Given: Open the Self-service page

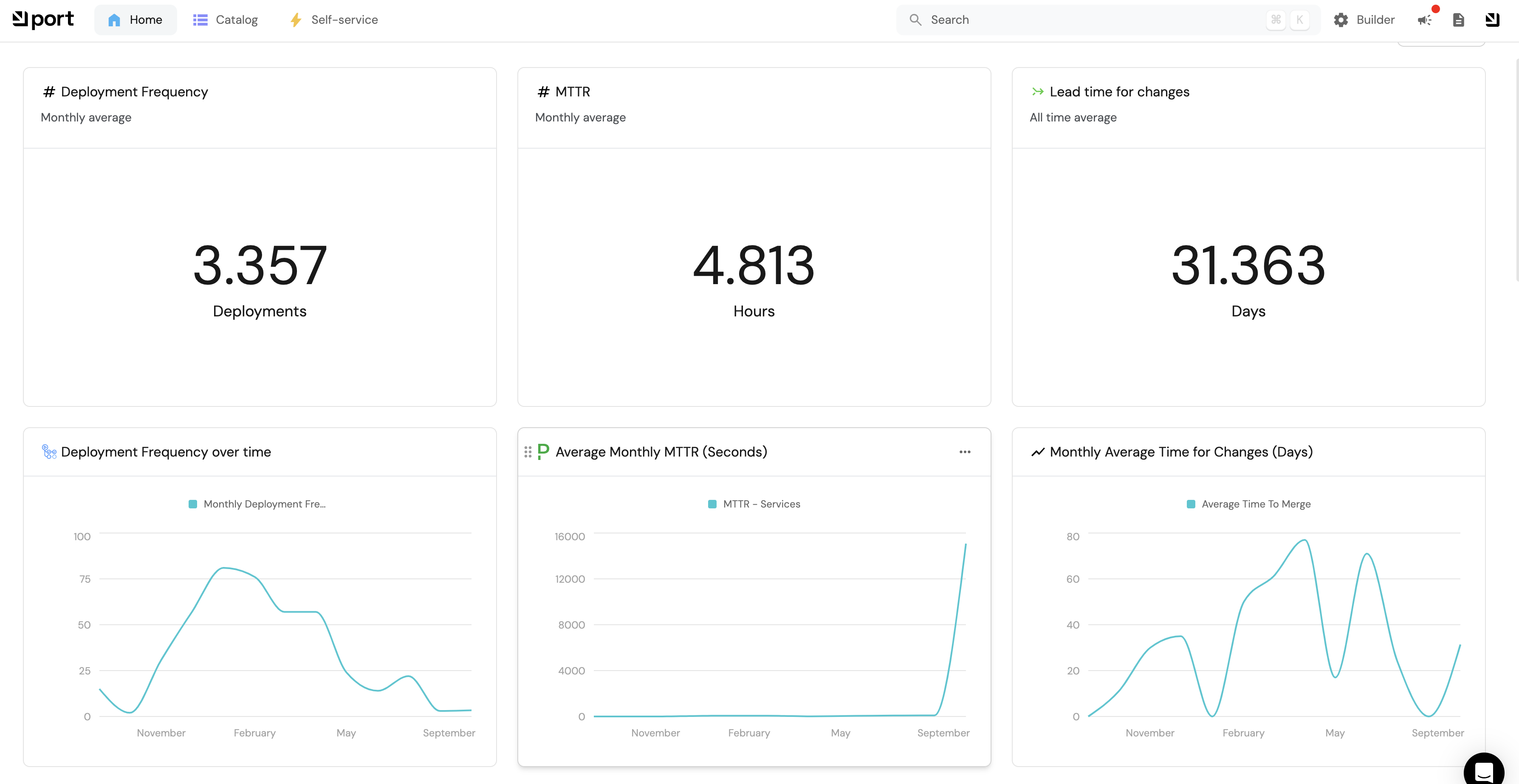Looking at the screenshot, I should click(x=334, y=20).
